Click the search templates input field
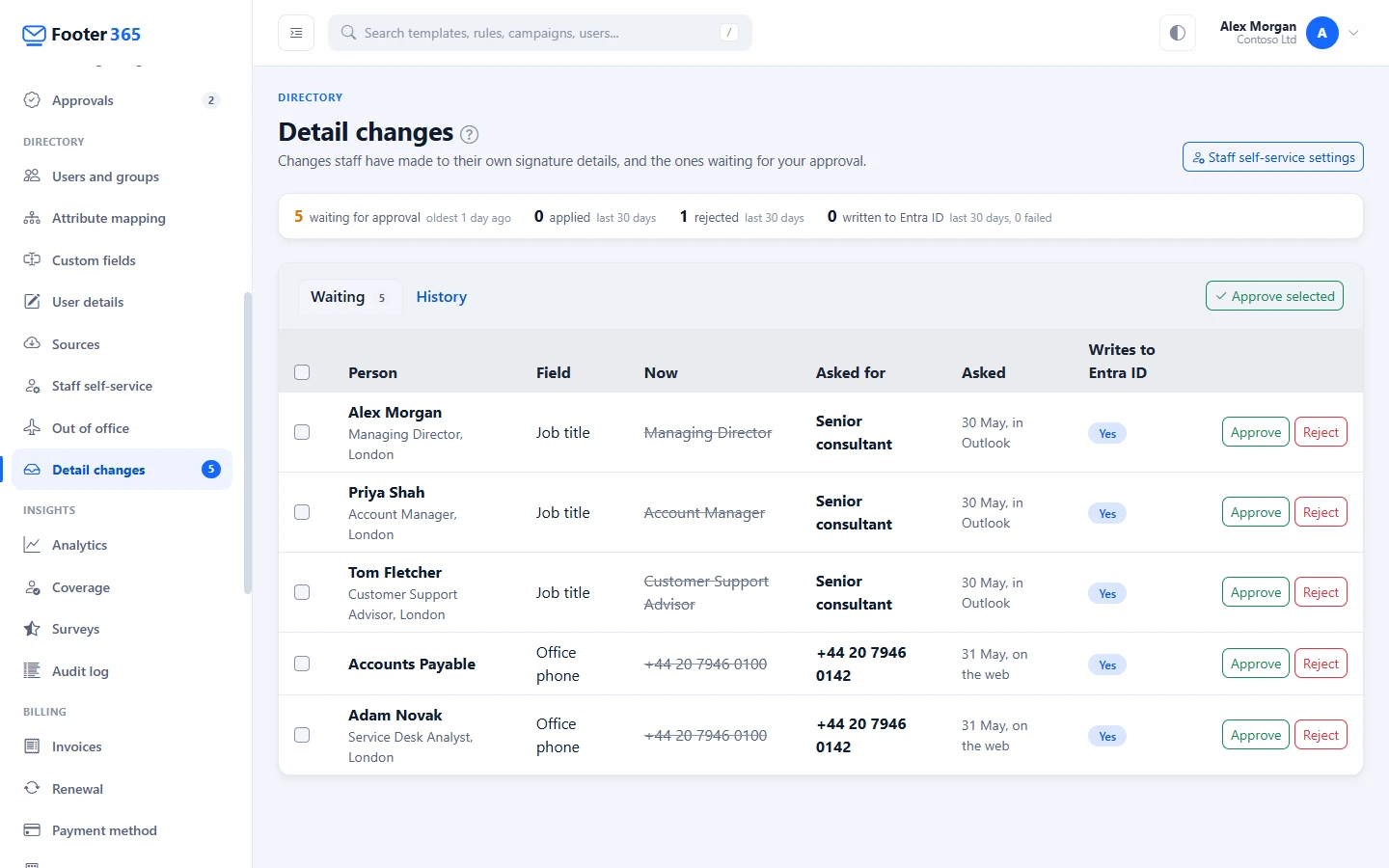This screenshot has width=1389, height=868. click(x=540, y=33)
